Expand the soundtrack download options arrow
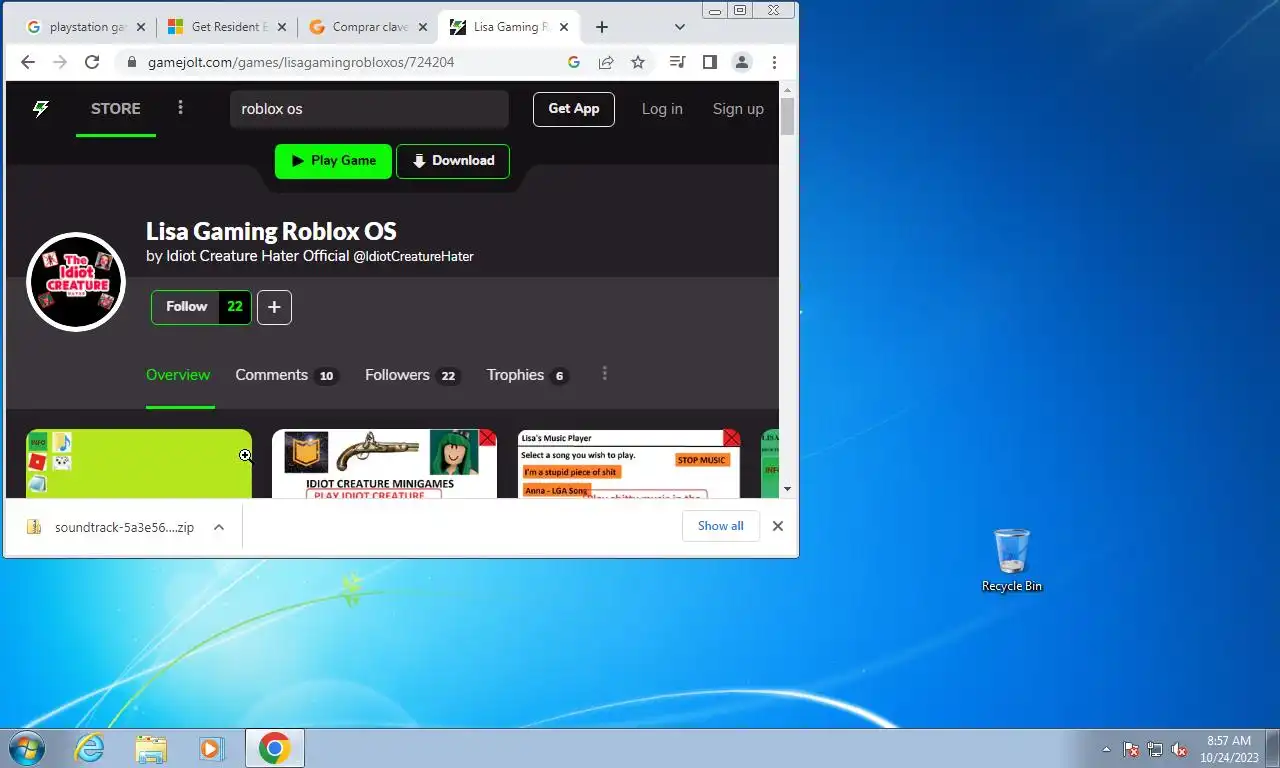1280x768 pixels. coord(219,527)
